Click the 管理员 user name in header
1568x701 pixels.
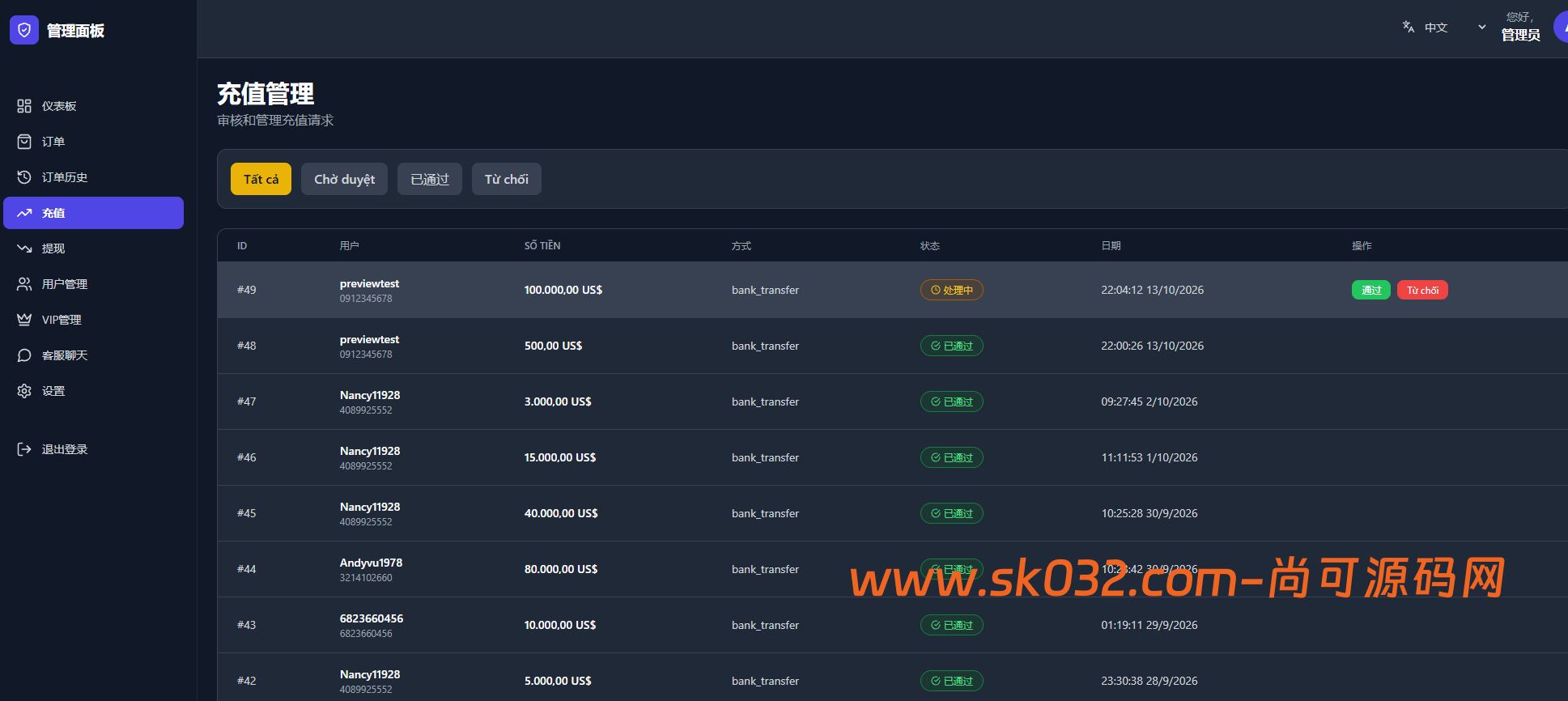pyautogui.click(x=1520, y=35)
